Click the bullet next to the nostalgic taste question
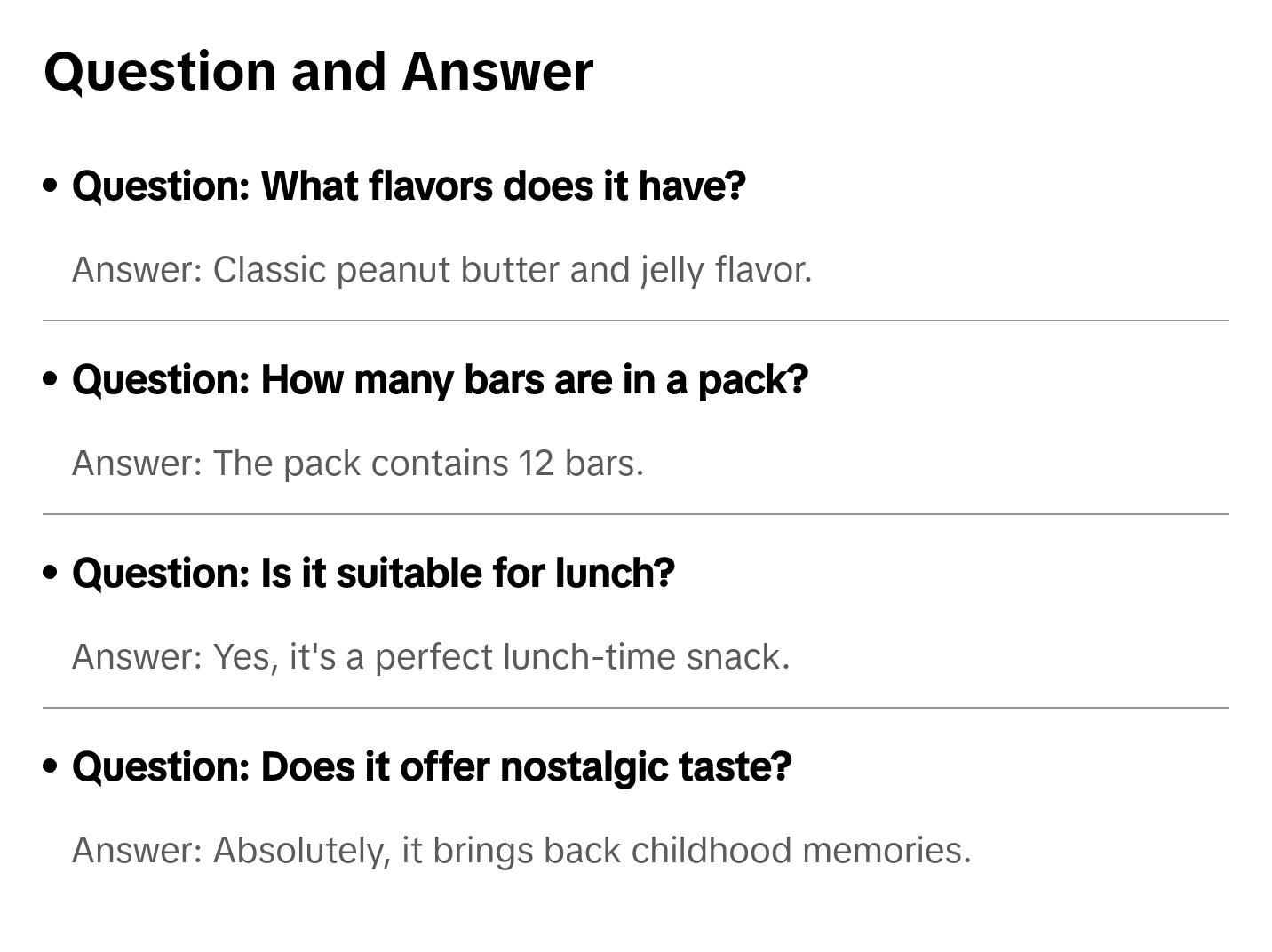1272x952 pixels. [x=51, y=766]
